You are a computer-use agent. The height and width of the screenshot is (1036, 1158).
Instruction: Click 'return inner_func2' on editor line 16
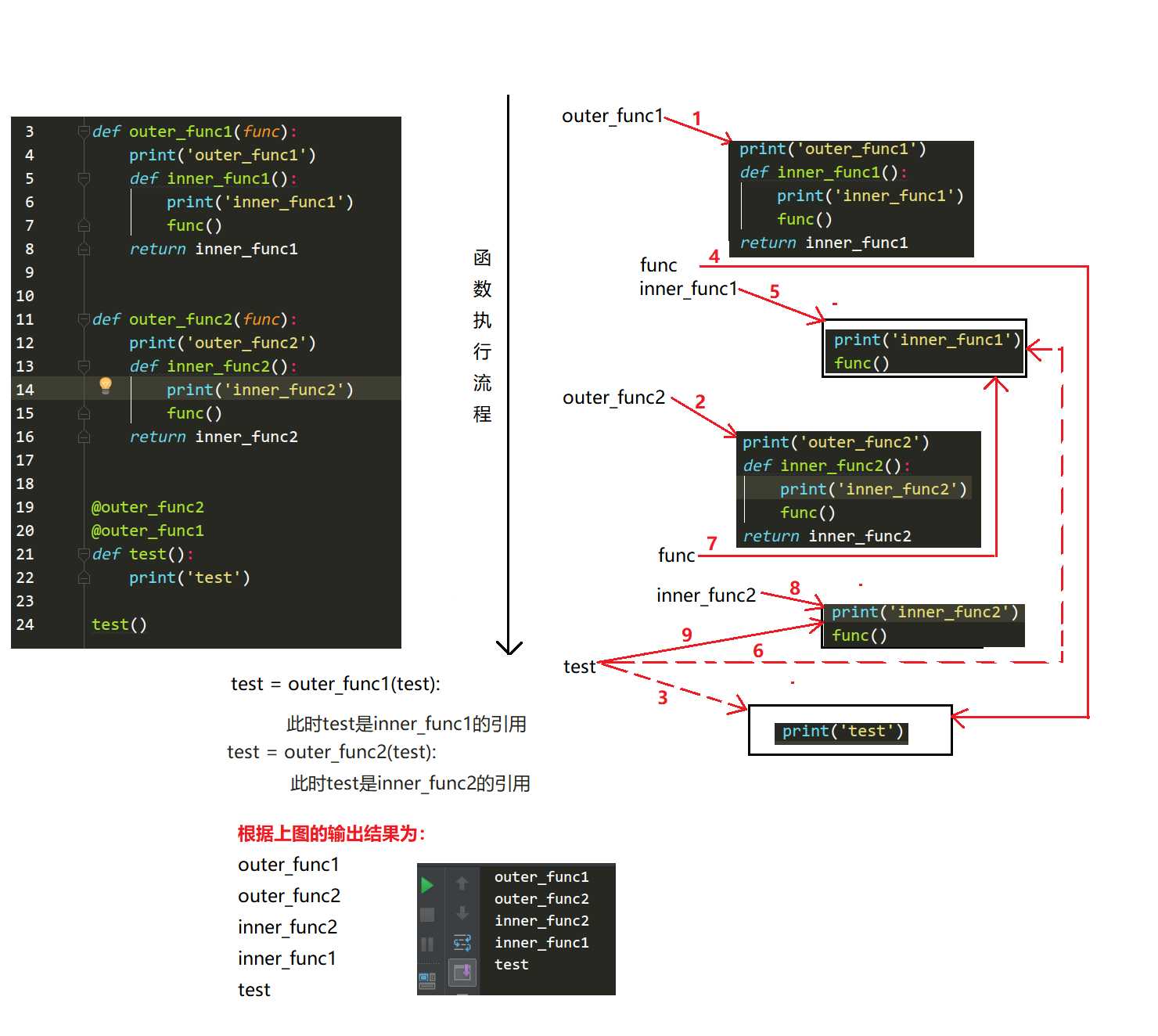click(214, 437)
